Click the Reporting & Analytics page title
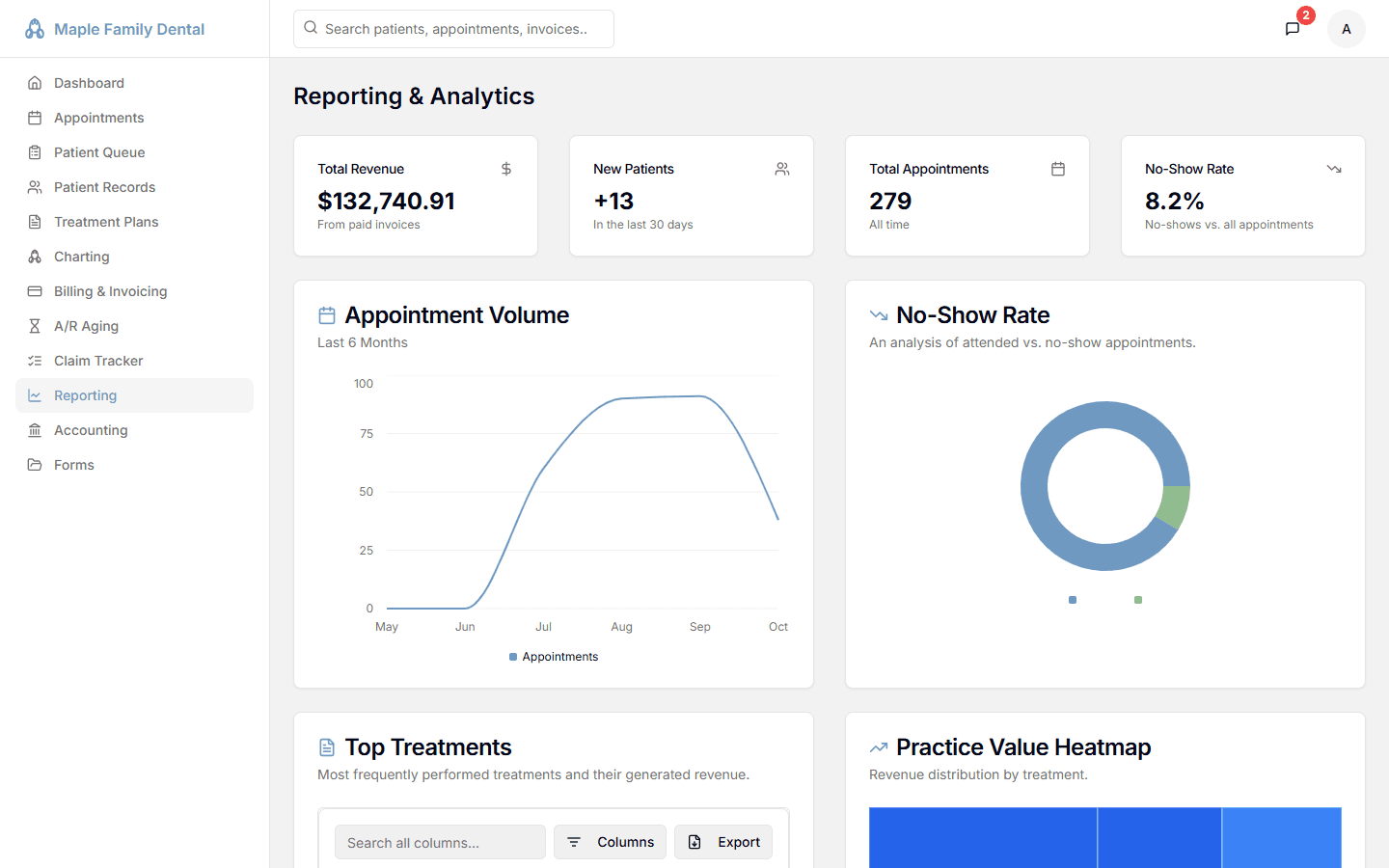1389x868 pixels. [x=414, y=96]
